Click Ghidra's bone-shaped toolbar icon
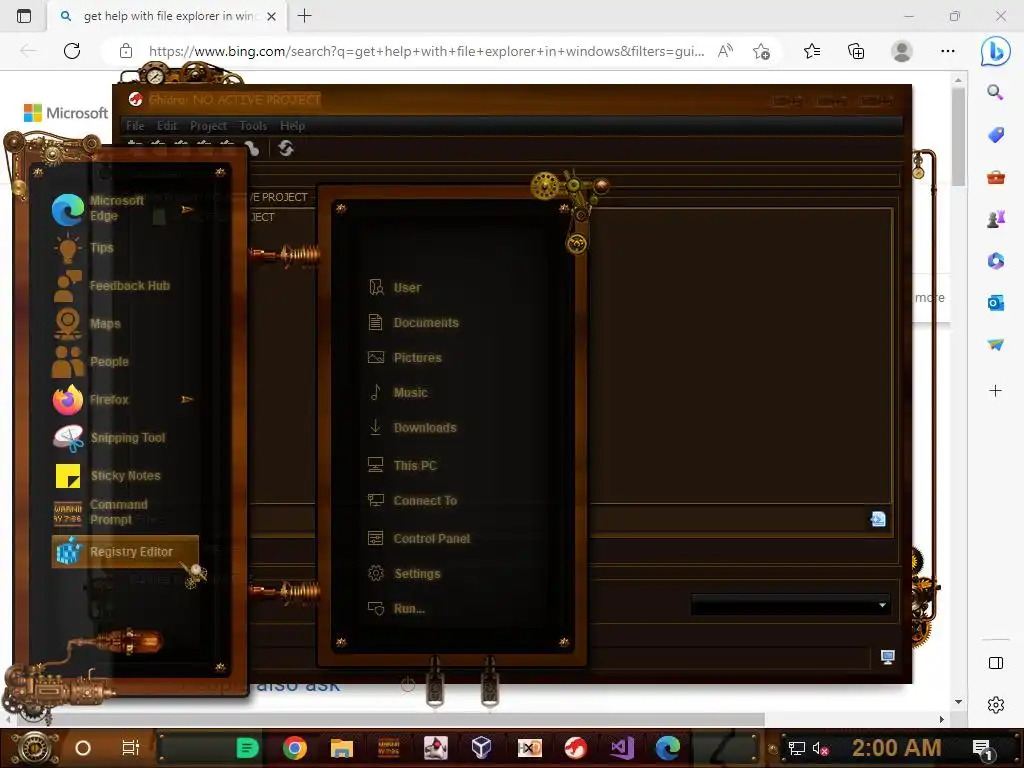1024x768 pixels. tap(251, 148)
